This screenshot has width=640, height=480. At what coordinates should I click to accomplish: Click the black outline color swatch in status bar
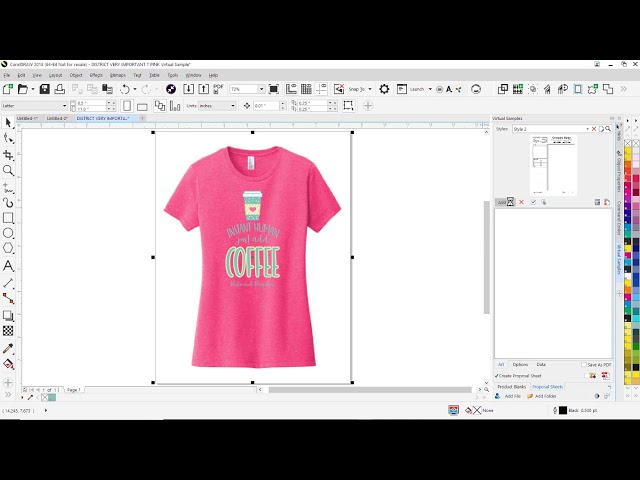coord(563,410)
